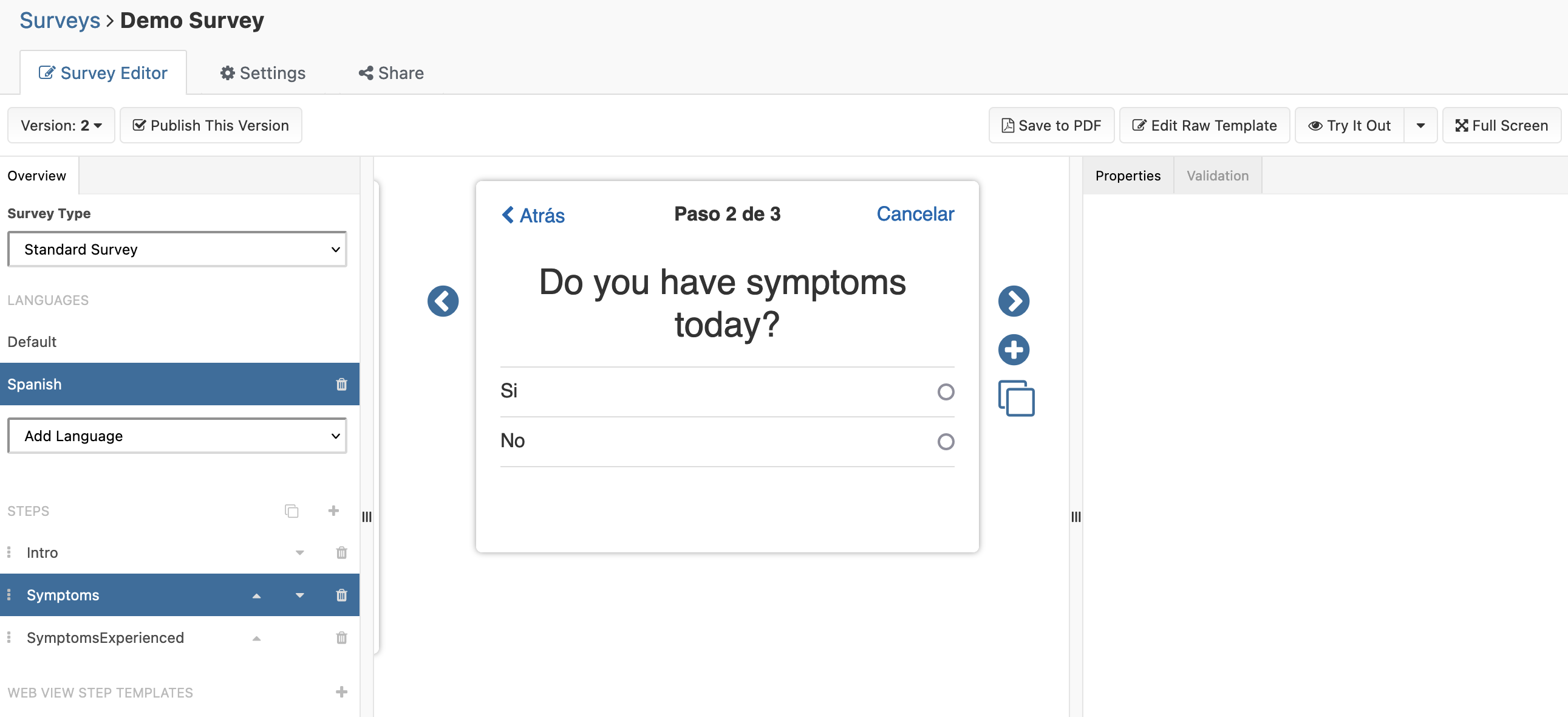Image resolution: width=1568 pixels, height=717 pixels.
Task: Select the SymptomsExperienced step
Action: 105,638
